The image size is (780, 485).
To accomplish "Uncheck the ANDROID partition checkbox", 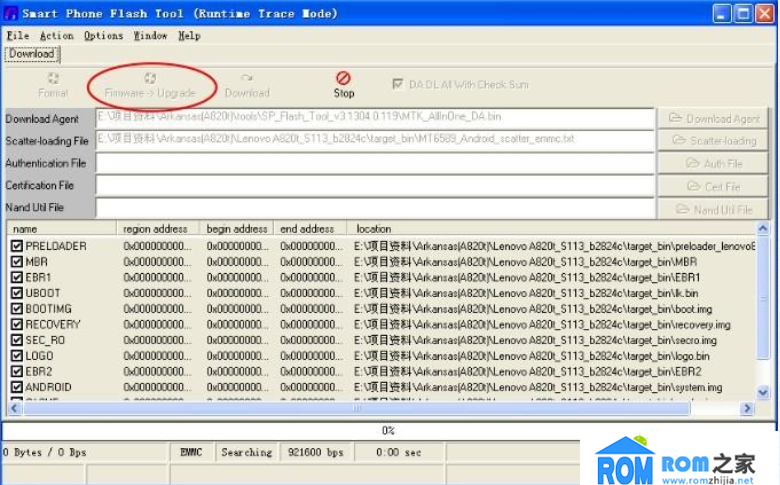I will pyautogui.click(x=17, y=387).
